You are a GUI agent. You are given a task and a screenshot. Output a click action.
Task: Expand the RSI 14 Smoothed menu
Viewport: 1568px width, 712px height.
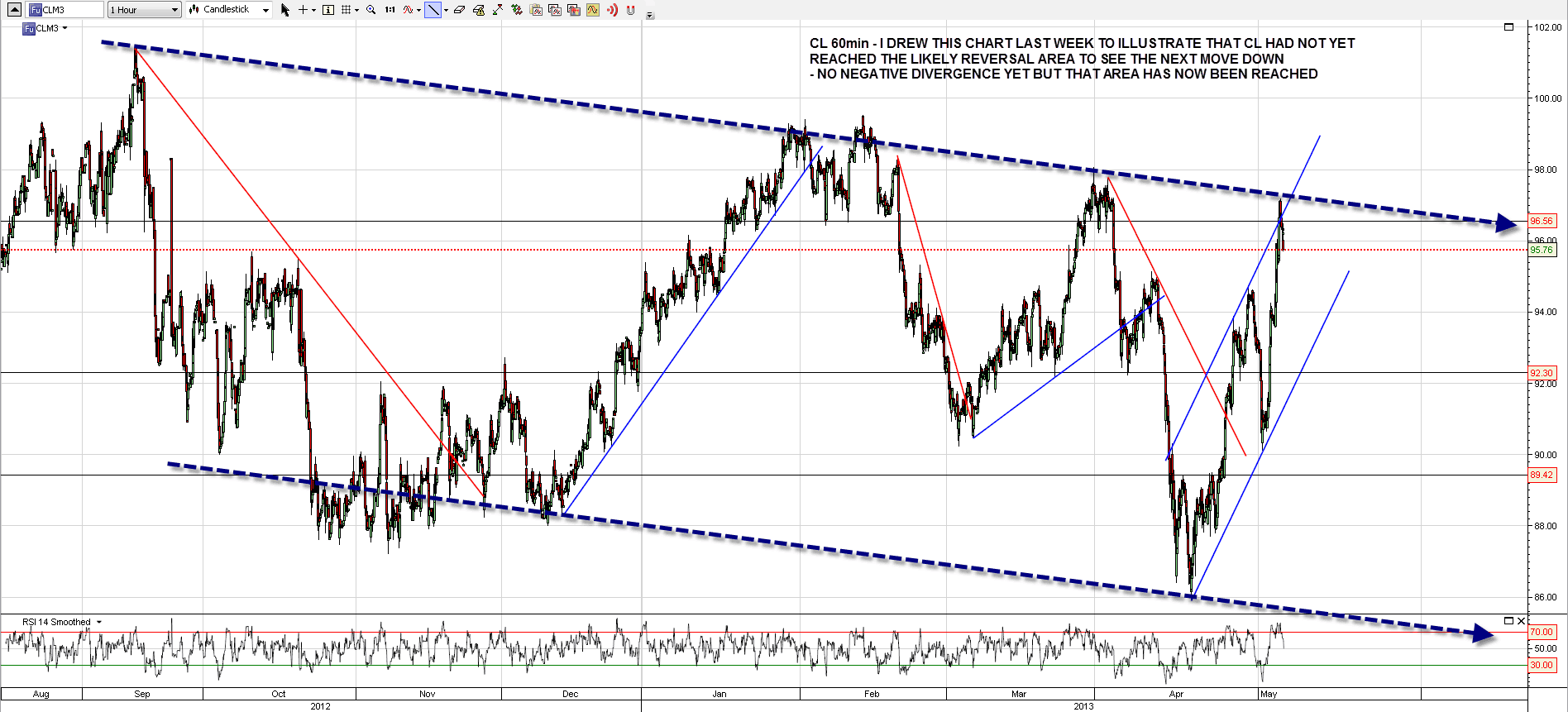(99, 622)
